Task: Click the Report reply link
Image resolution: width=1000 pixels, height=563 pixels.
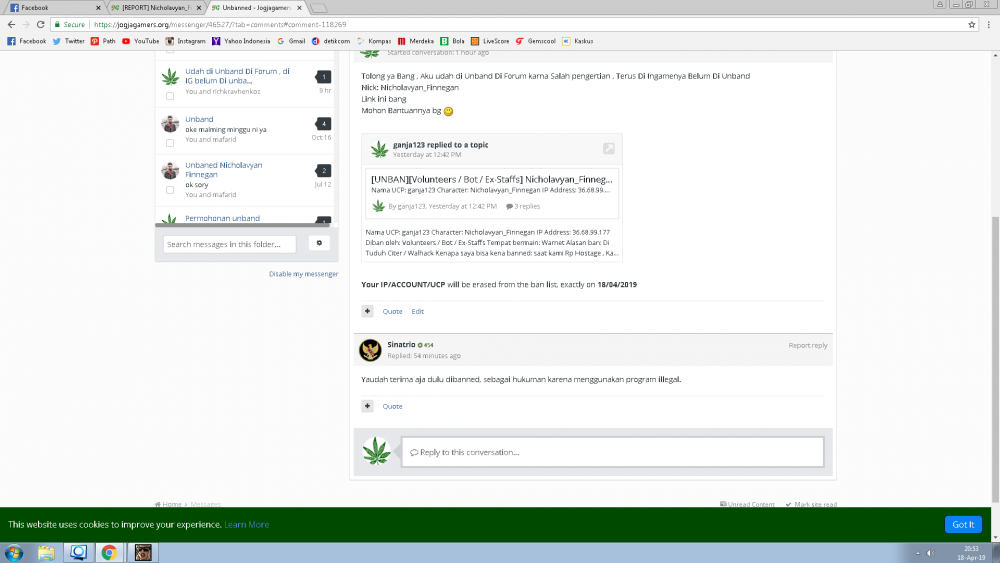Action: tap(807, 345)
